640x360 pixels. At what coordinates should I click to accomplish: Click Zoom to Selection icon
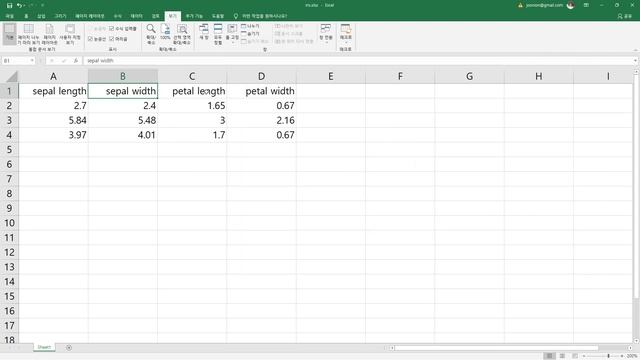point(182,34)
